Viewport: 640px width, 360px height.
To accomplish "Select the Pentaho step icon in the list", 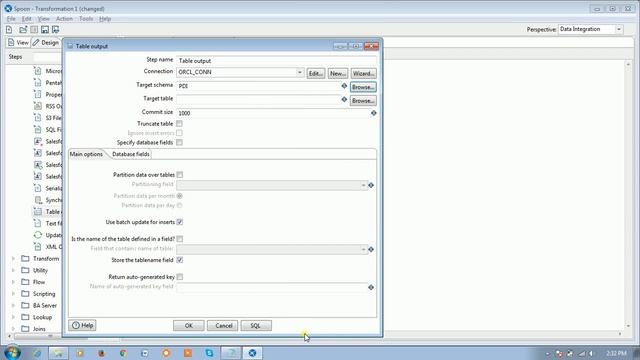I will click(38, 83).
